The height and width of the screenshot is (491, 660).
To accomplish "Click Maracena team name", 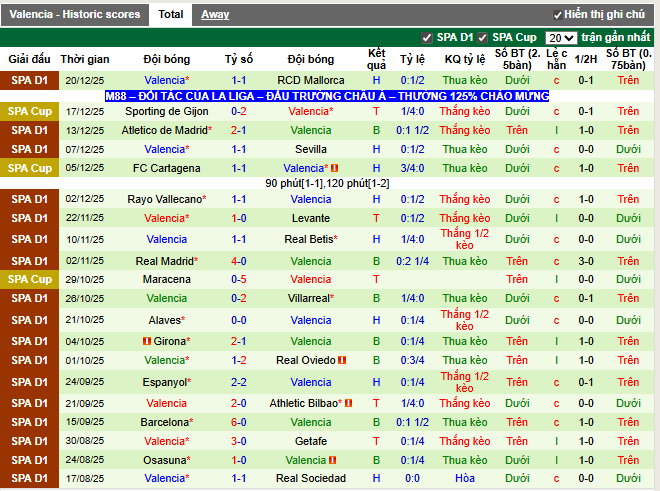I will click(x=167, y=279).
